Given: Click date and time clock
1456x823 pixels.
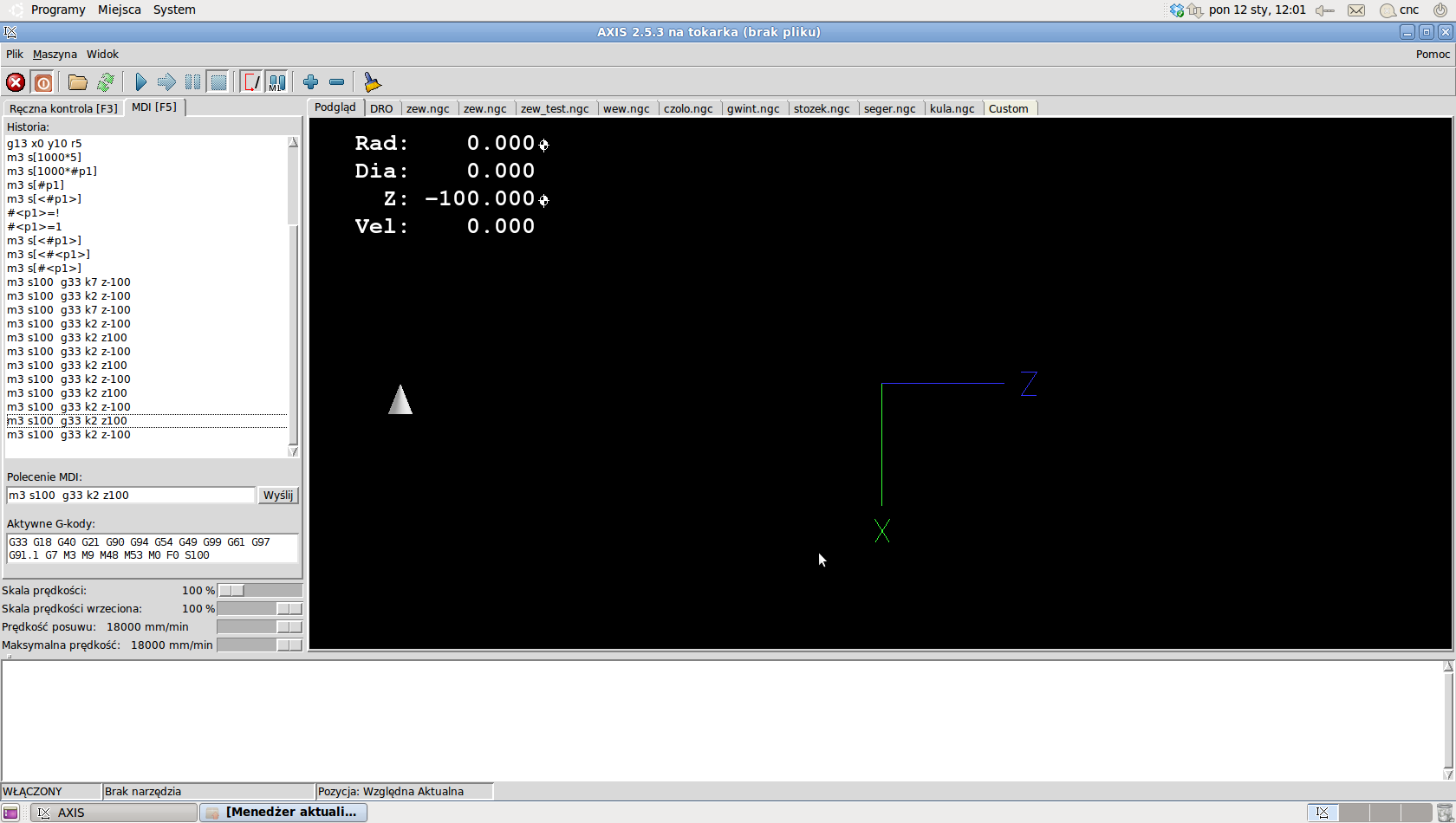Looking at the screenshot, I should coord(1258,10).
